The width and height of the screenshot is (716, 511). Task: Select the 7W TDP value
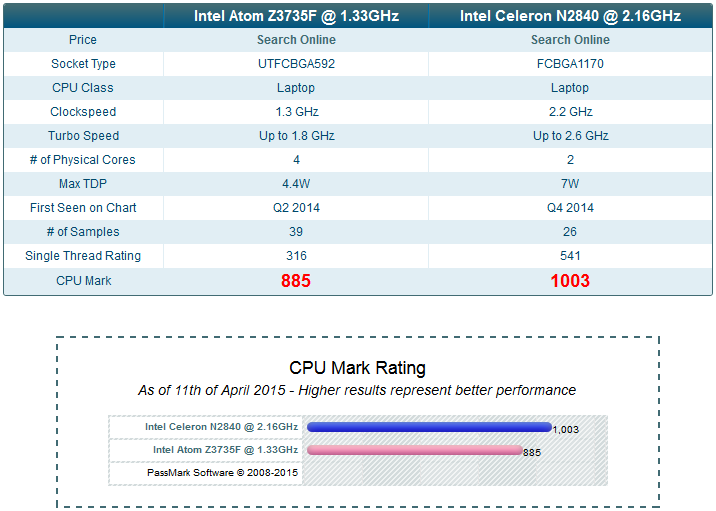point(570,184)
